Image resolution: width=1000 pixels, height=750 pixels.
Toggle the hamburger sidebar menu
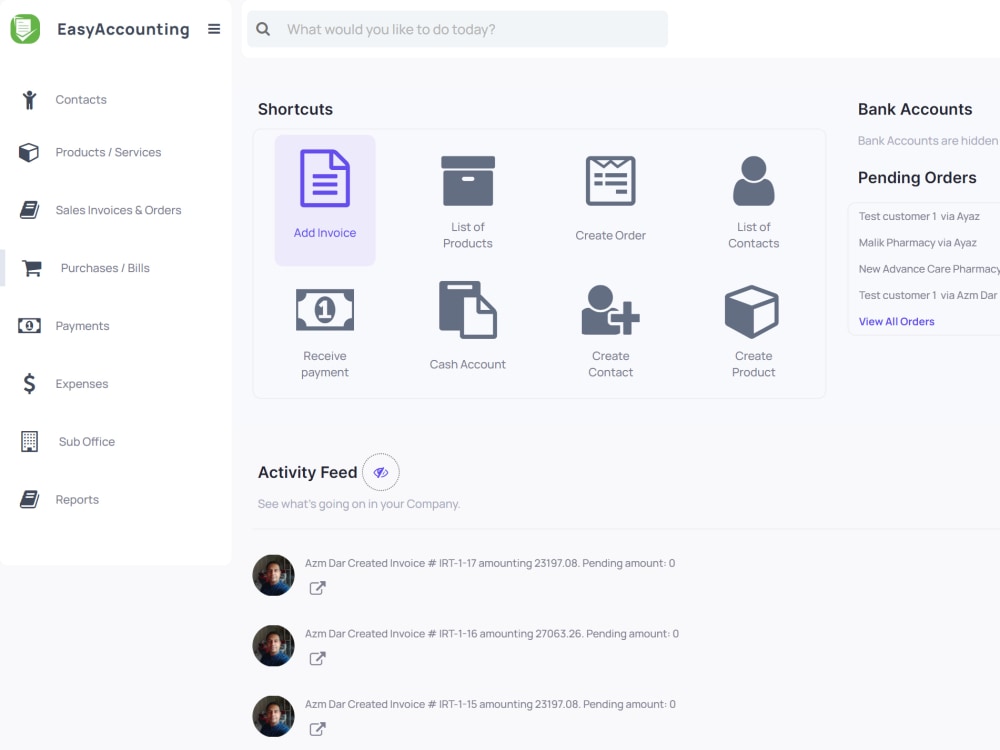pos(214,29)
